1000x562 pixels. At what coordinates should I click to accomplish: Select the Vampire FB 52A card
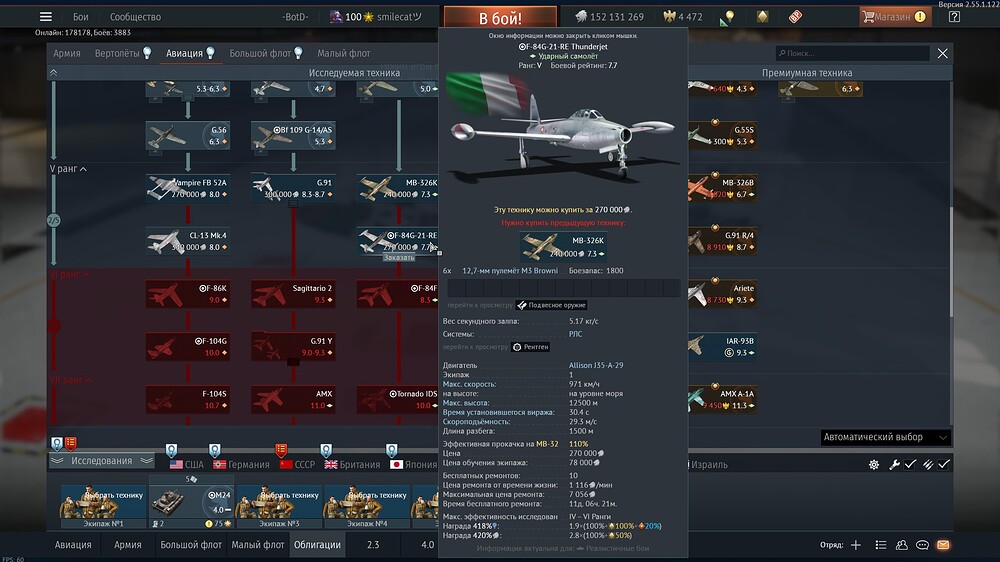(188, 188)
